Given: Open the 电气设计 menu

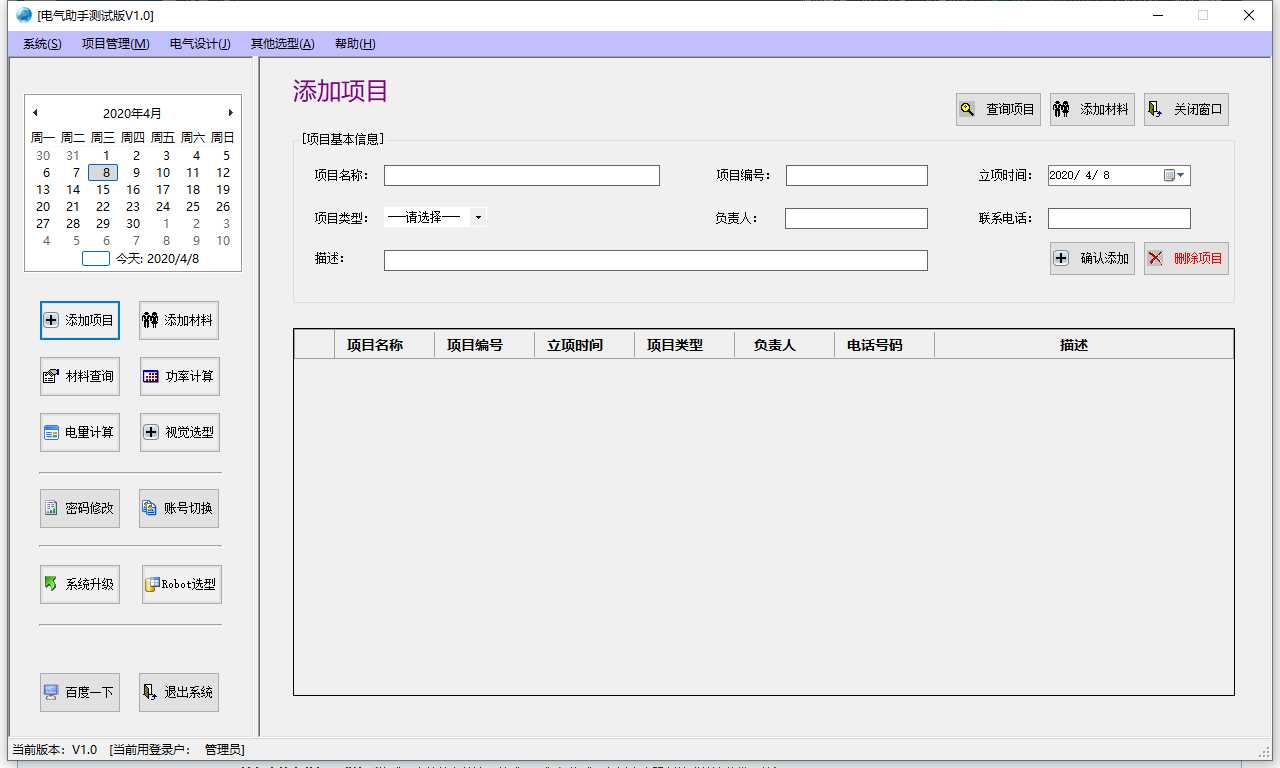Looking at the screenshot, I should (200, 44).
